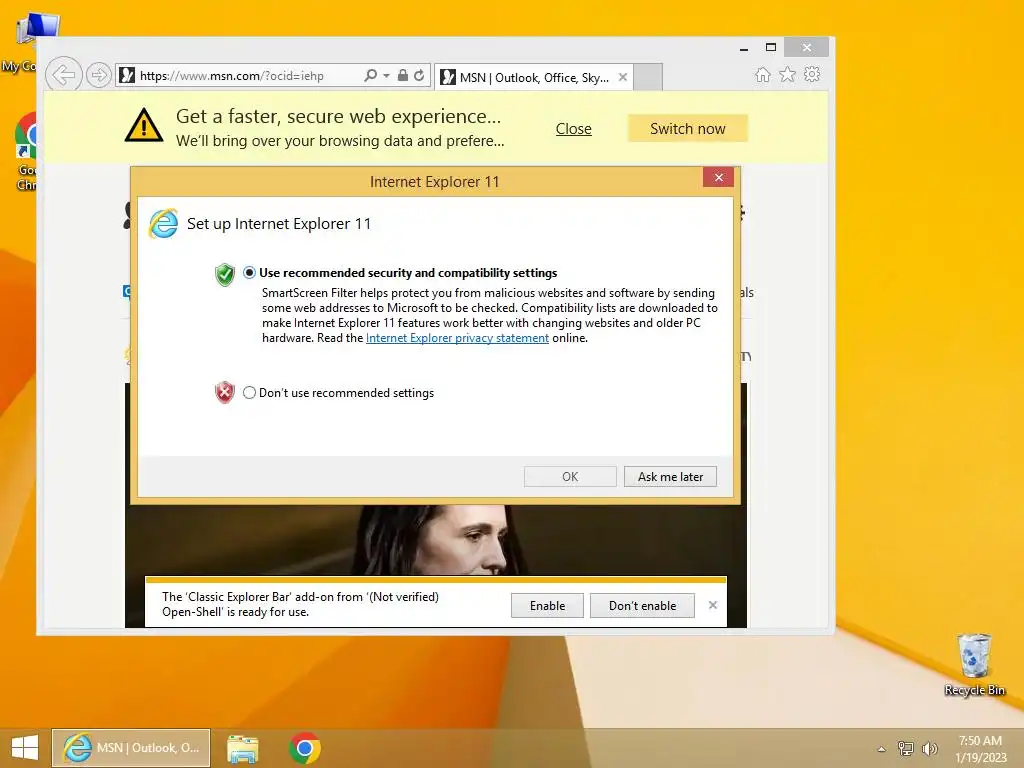
Task: Select the MSN | Outlook, Office tab
Action: point(534,77)
